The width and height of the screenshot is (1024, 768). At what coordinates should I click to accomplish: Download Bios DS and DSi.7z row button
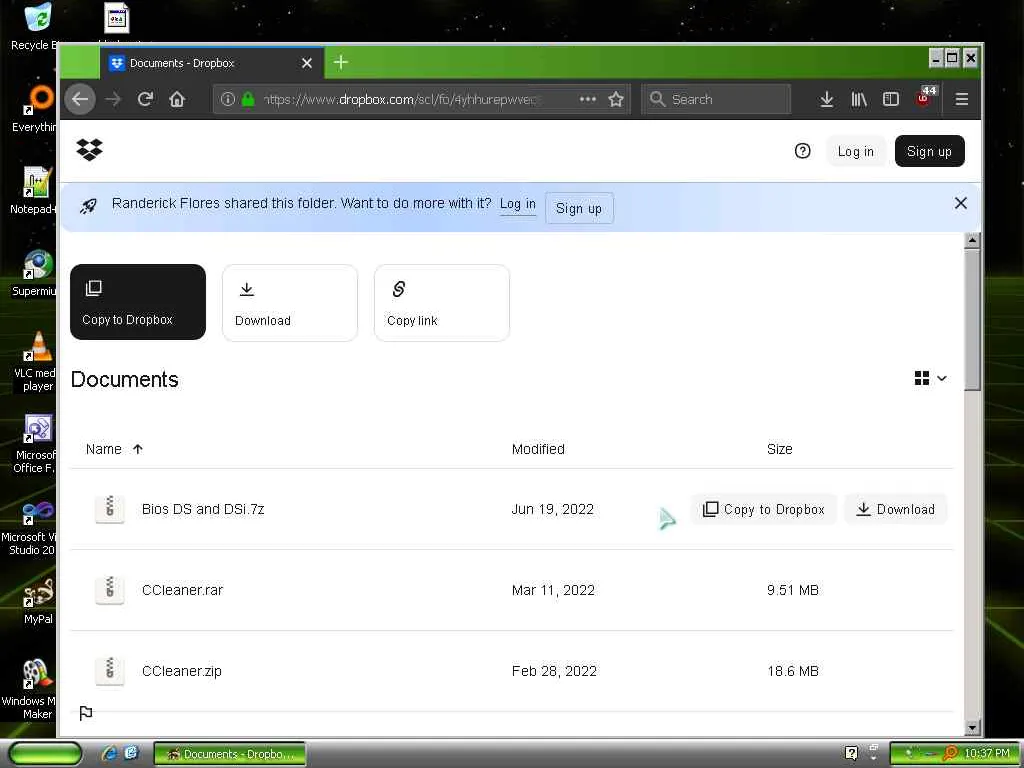895,509
